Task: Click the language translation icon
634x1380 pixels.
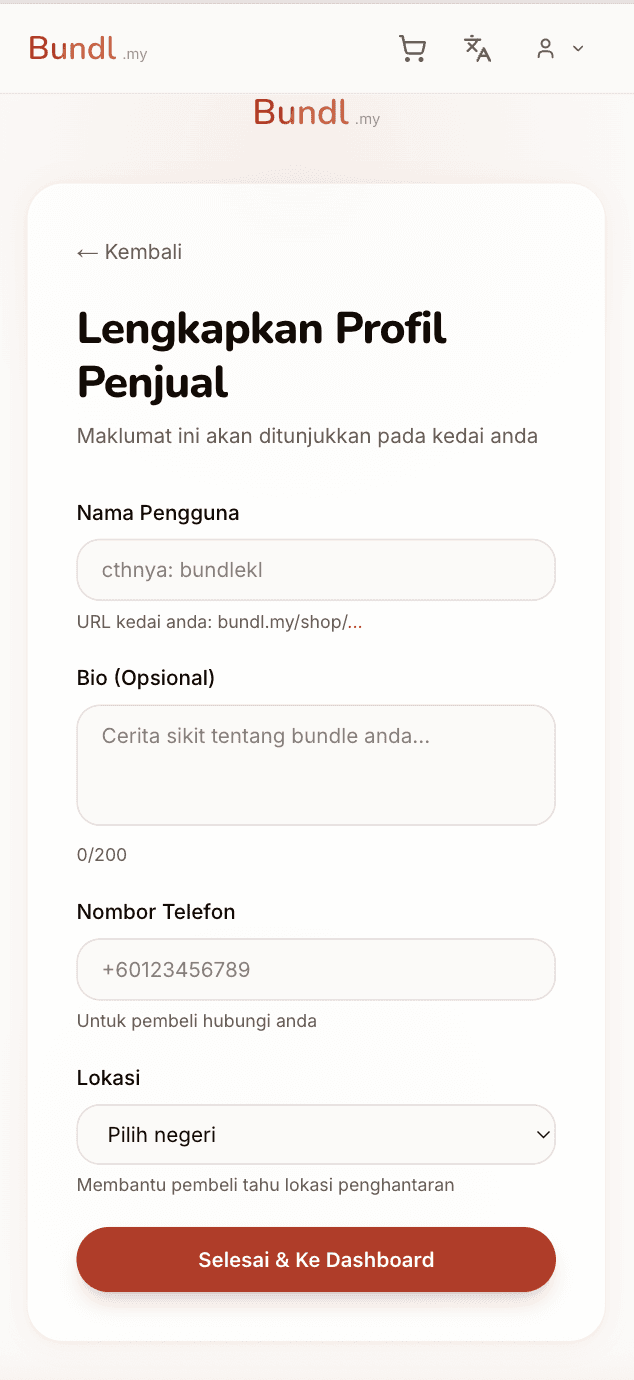Action: pyautogui.click(x=478, y=48)
